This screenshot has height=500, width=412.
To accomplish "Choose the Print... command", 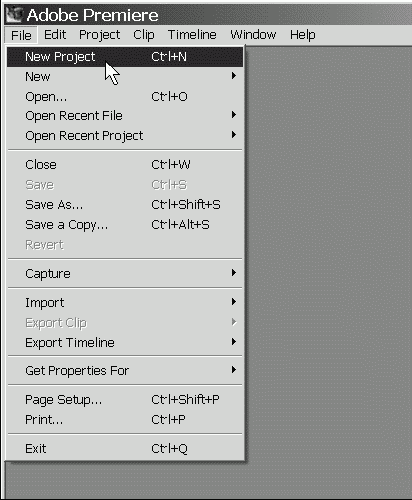I will (125, 419).
